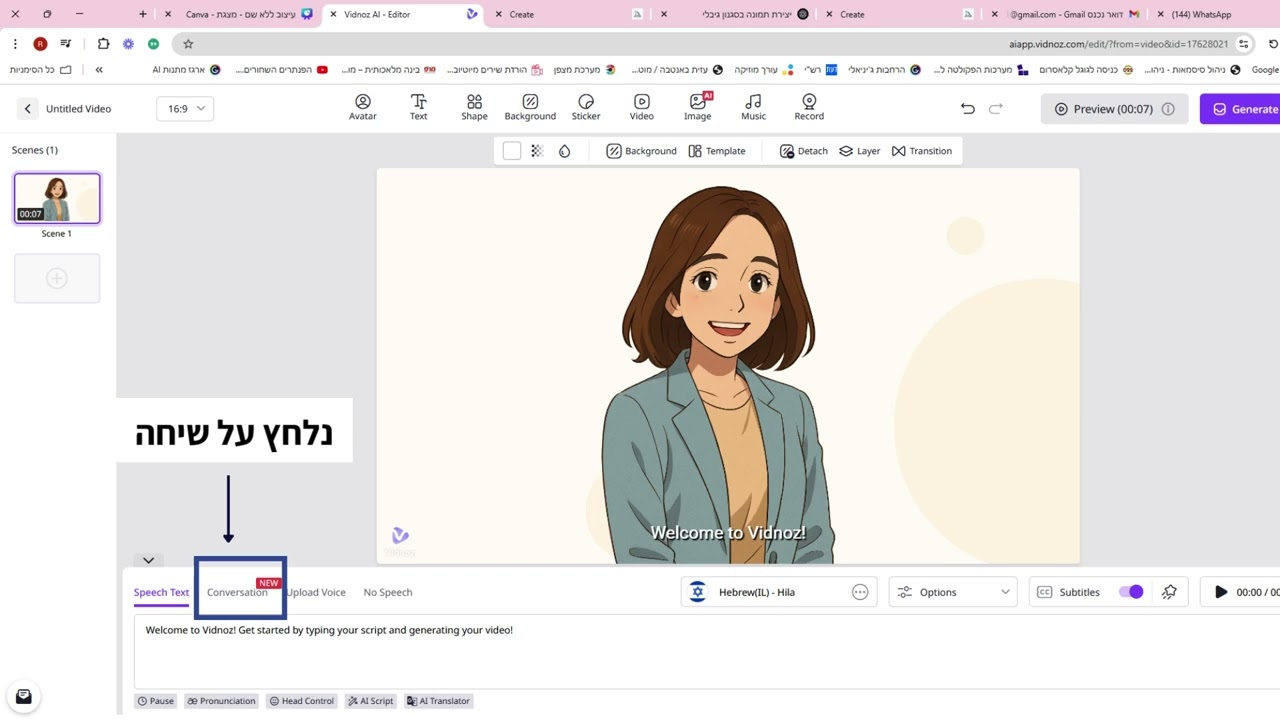Open the Pronunciation tool
1280x720 pixels.
coord(220,701)
